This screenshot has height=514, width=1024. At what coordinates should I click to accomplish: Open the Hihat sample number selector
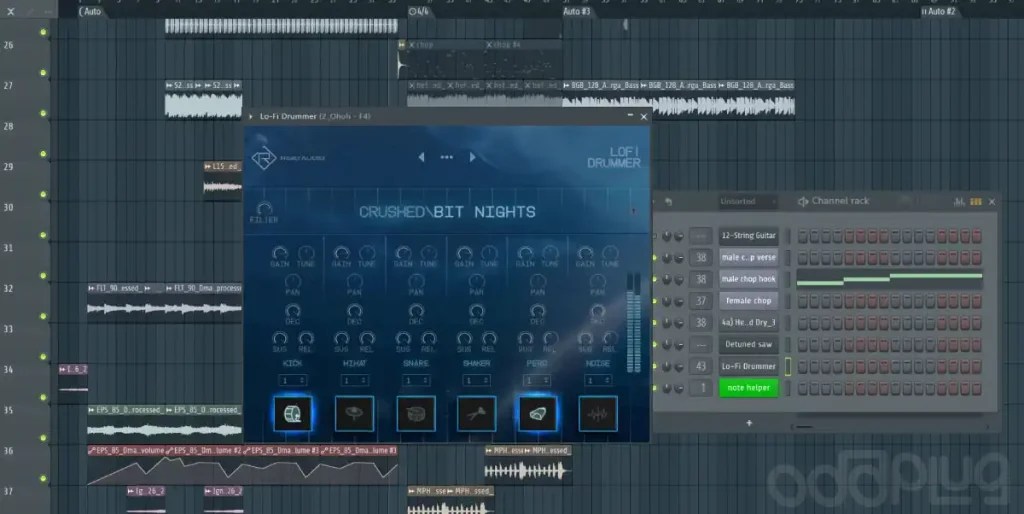[355, 380]
